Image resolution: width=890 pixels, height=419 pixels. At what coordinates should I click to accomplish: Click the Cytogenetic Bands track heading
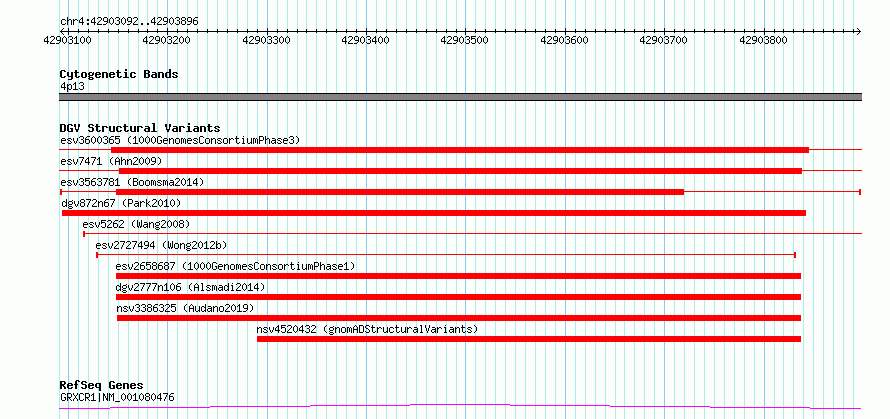point(119,74)
